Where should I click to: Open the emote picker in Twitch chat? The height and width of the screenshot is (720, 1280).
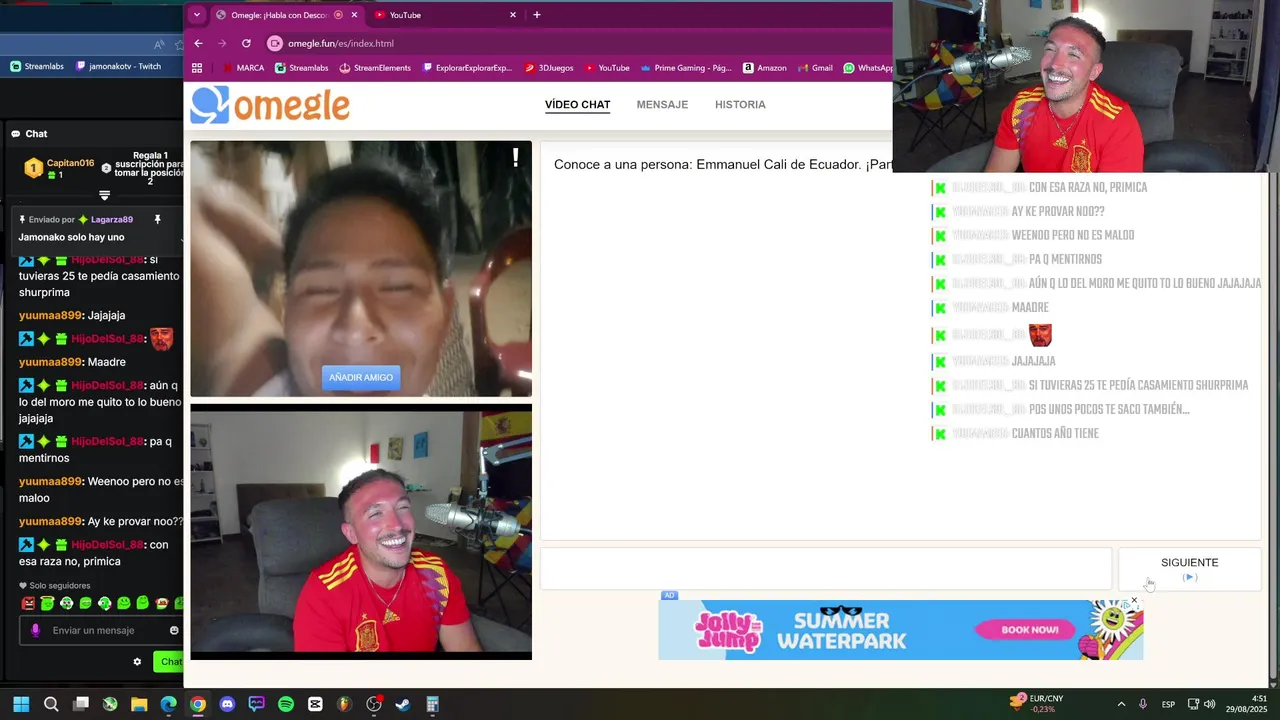tap(174, 630)
